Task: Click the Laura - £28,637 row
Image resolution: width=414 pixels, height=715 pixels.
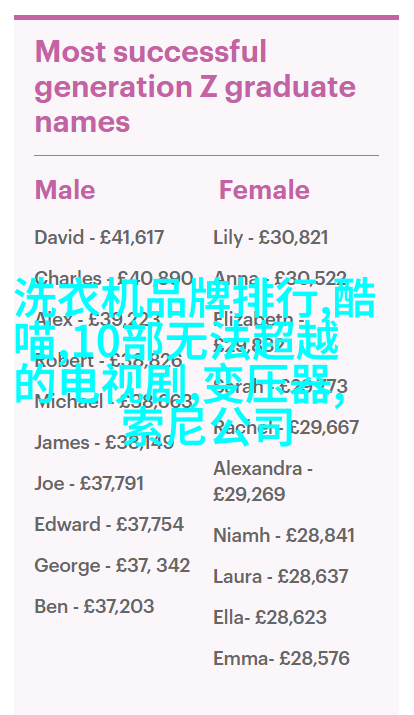Action: tap(281, 576)
